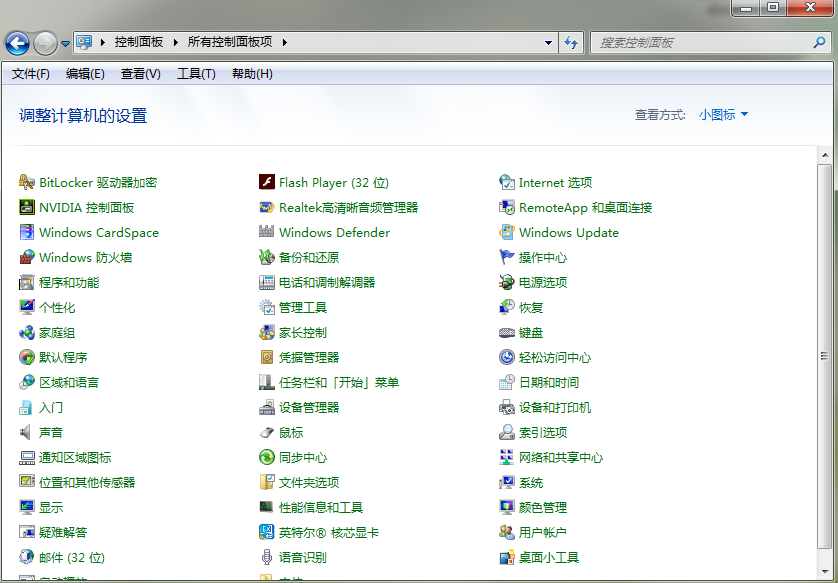838x583 pixels.
Task: Click the 操作中心 flag icon
Action: (507, 258)
